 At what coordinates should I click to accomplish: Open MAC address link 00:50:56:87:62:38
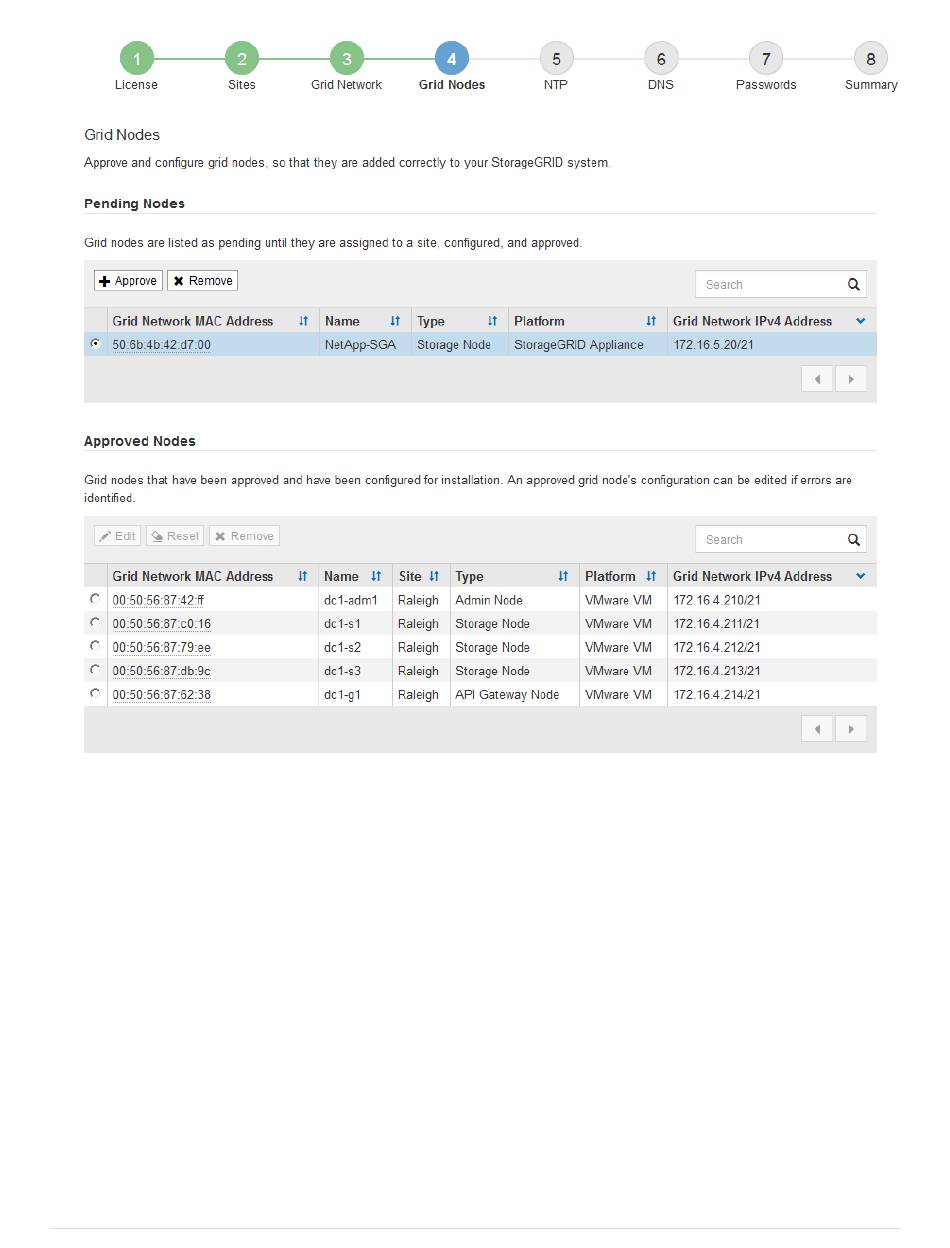[161, 695]
